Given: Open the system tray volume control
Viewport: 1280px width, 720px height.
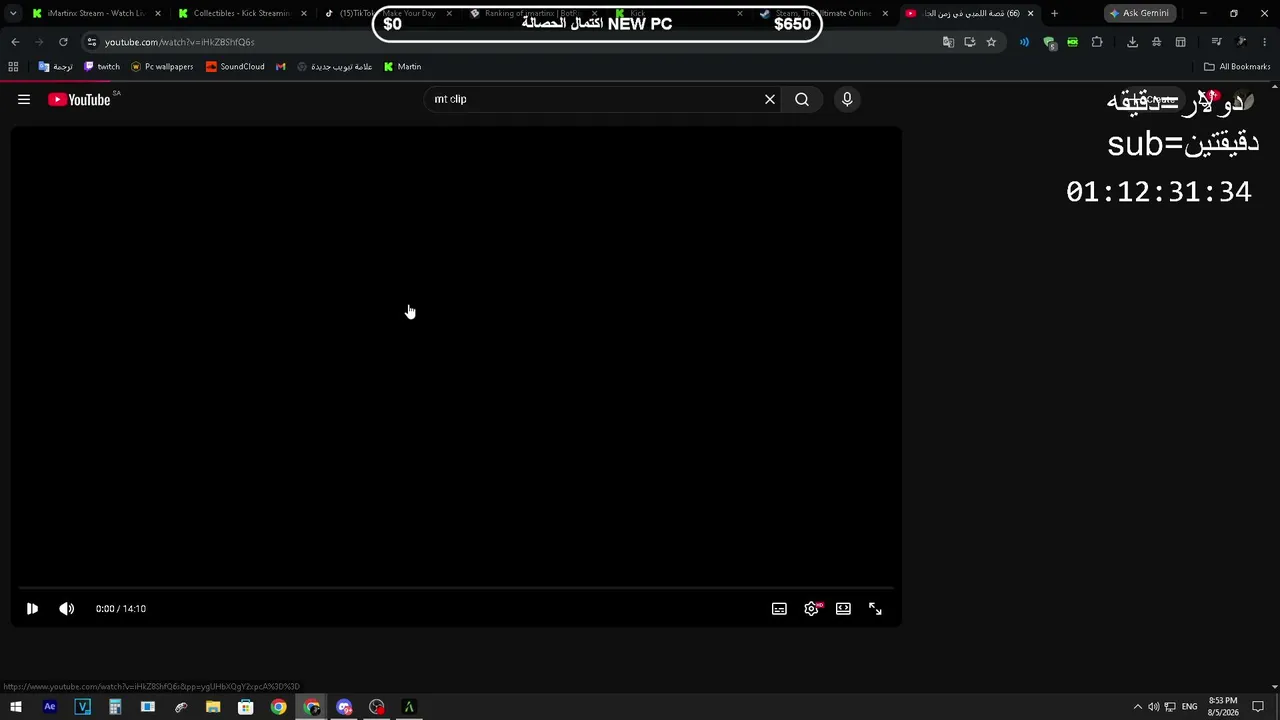Looking at the screenshot, I should point(1153,707).
